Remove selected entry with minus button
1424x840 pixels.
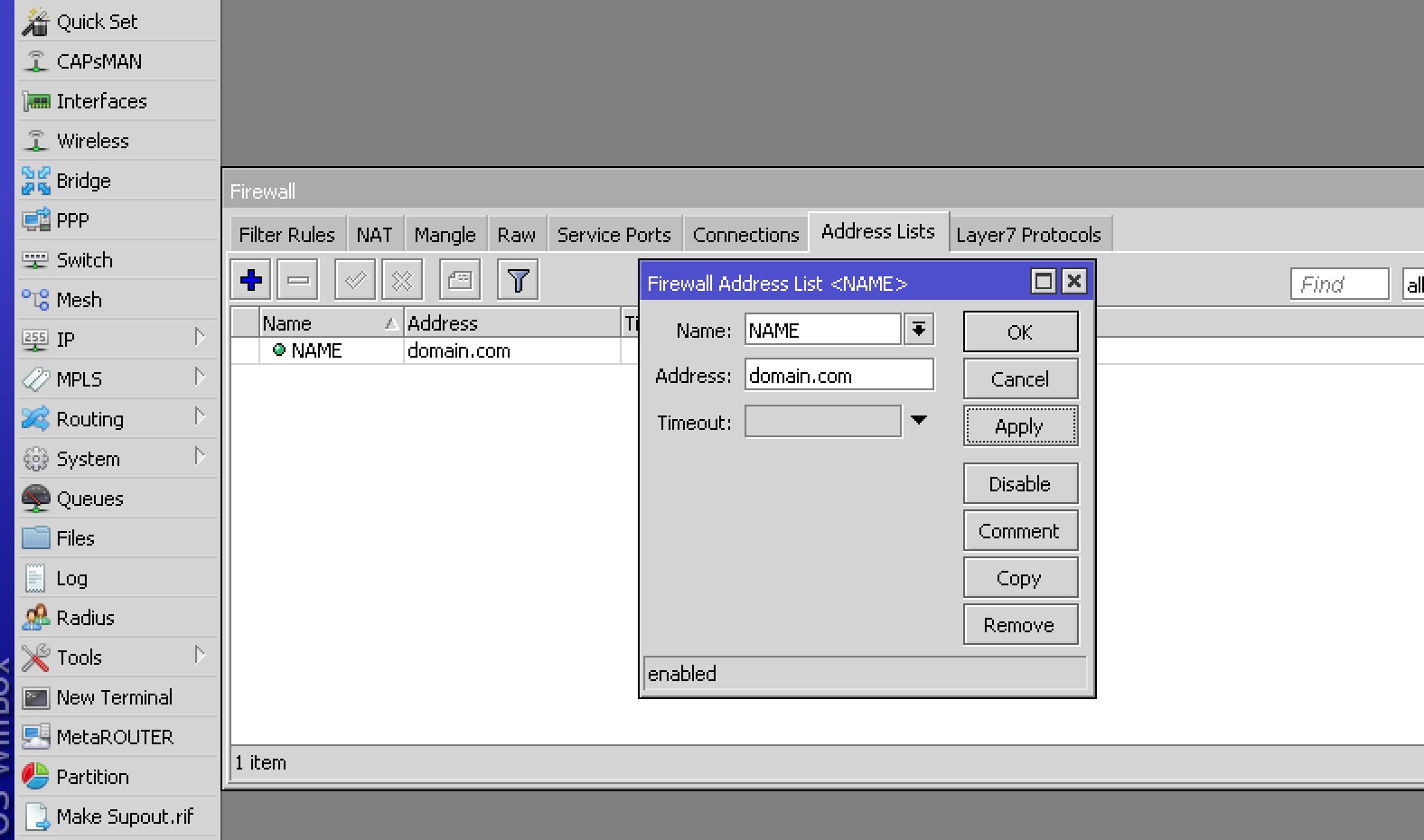click(298, 280)
